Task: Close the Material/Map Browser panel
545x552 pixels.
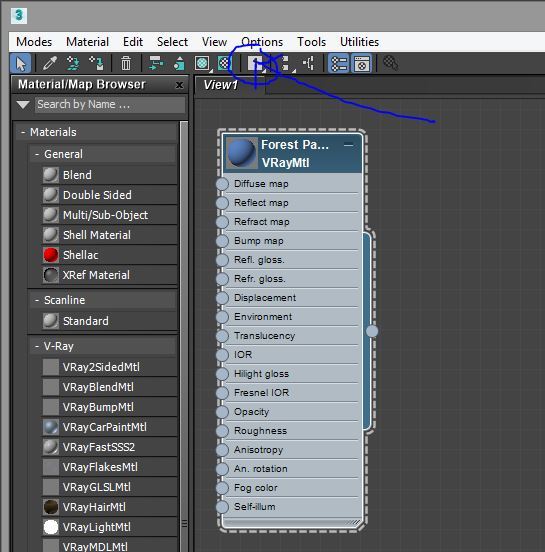Action: click(179, 85)
